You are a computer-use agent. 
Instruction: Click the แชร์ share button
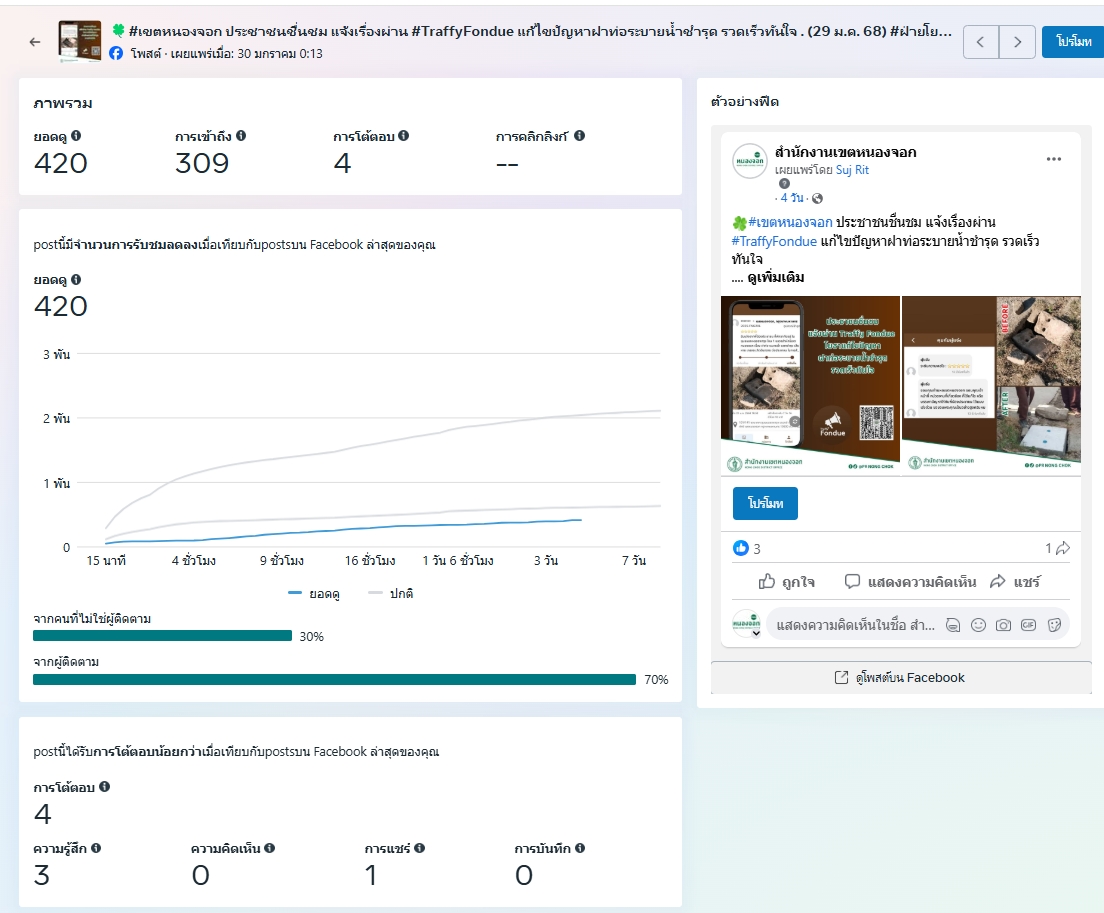point(1015,581)
